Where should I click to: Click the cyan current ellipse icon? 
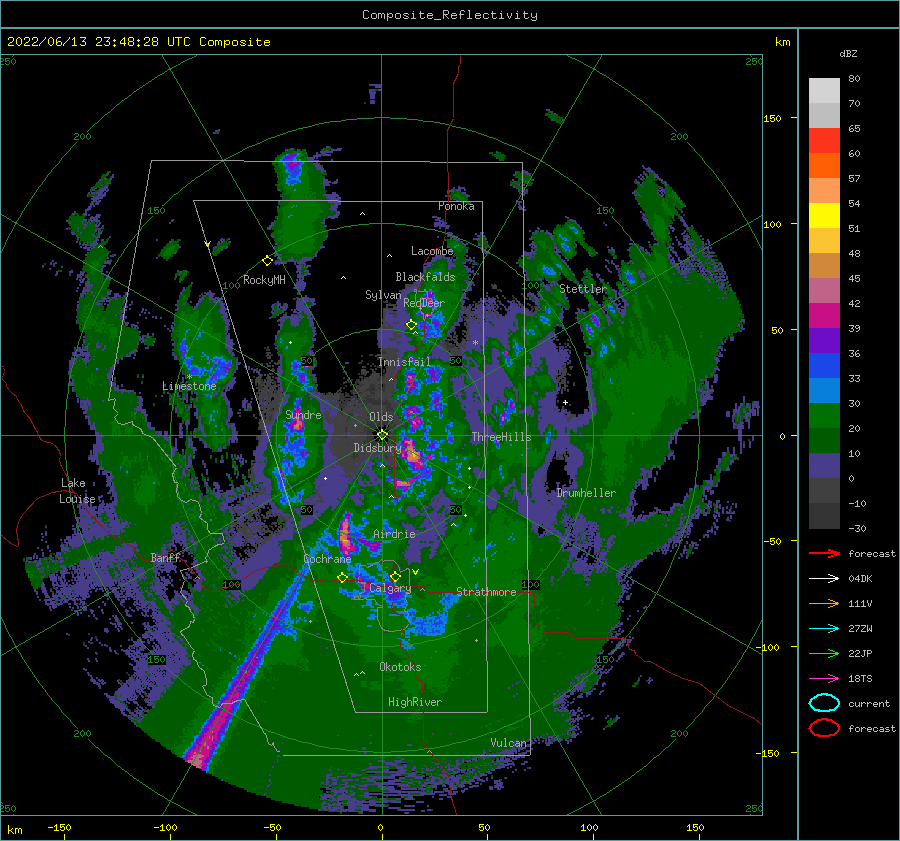[824, 703]
